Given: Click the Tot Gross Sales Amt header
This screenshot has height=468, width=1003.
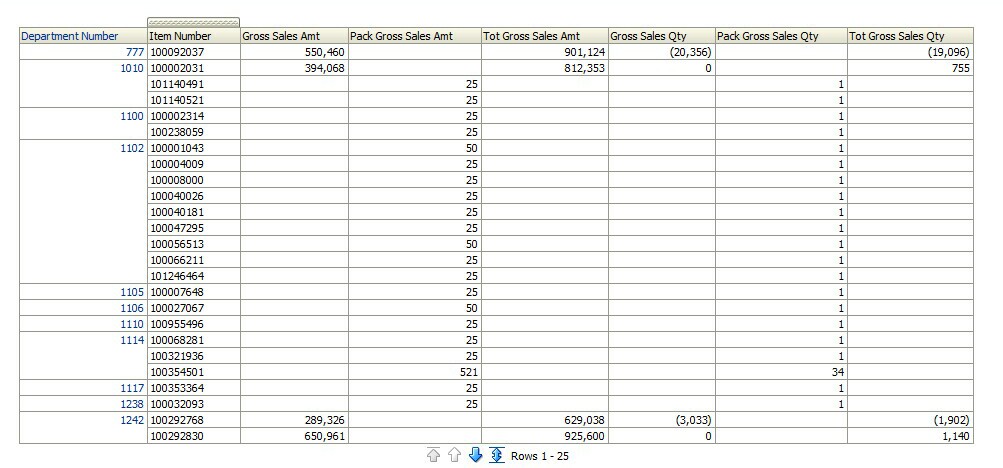Looking at the screenshot, I should [x=532, y=36].
